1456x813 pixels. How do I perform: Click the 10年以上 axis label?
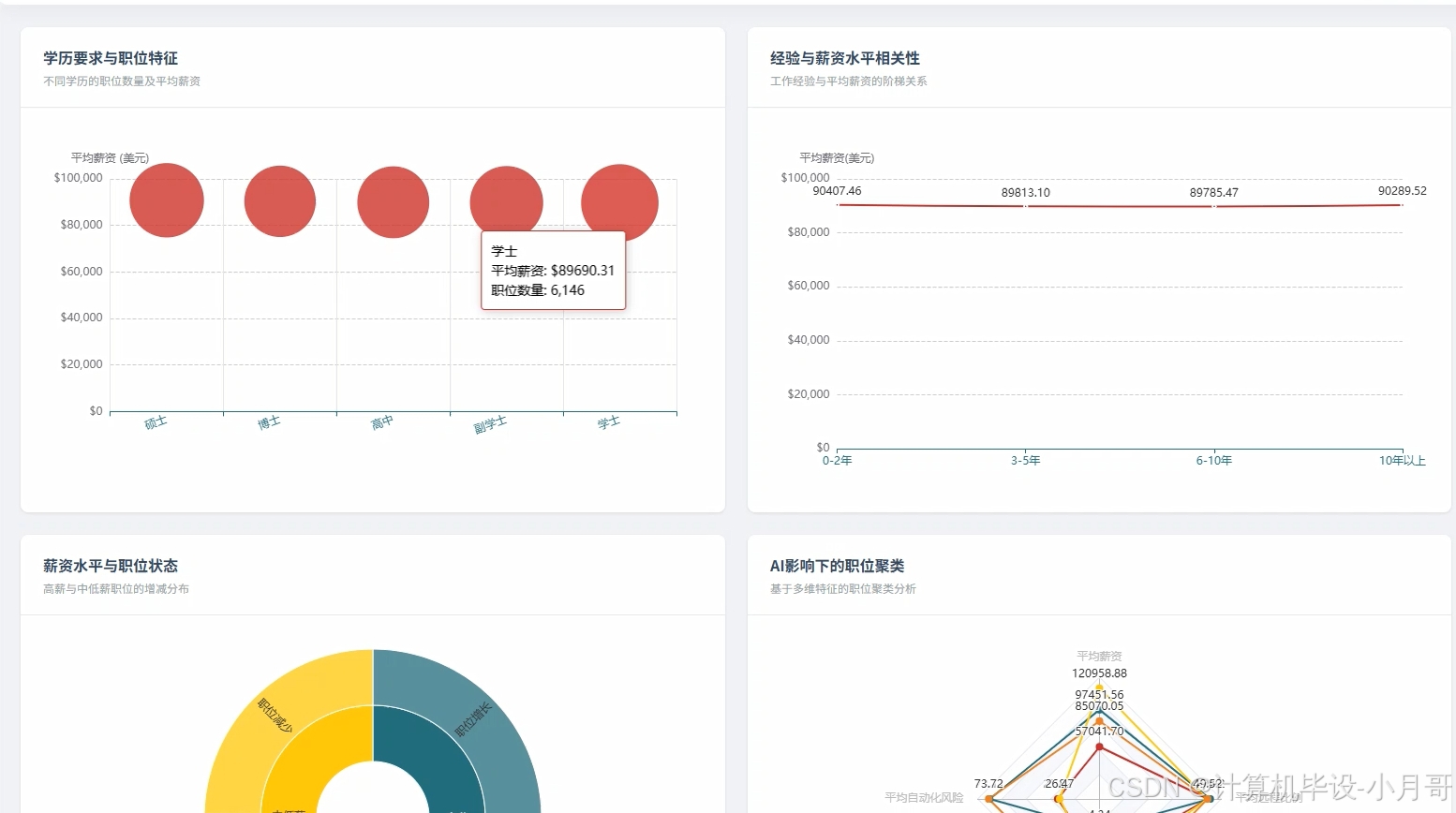tap(1403, 461)
